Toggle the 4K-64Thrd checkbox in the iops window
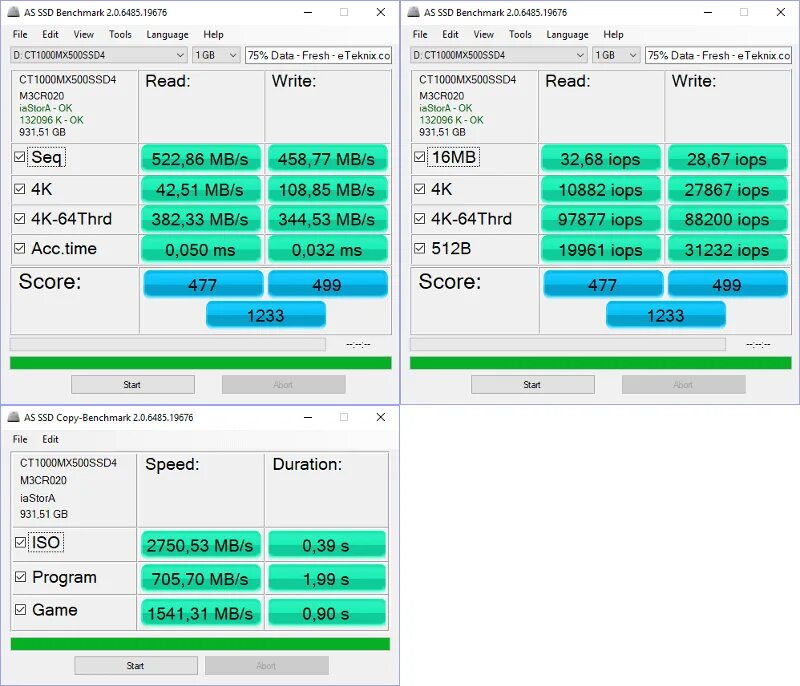 tap(419, 218)
